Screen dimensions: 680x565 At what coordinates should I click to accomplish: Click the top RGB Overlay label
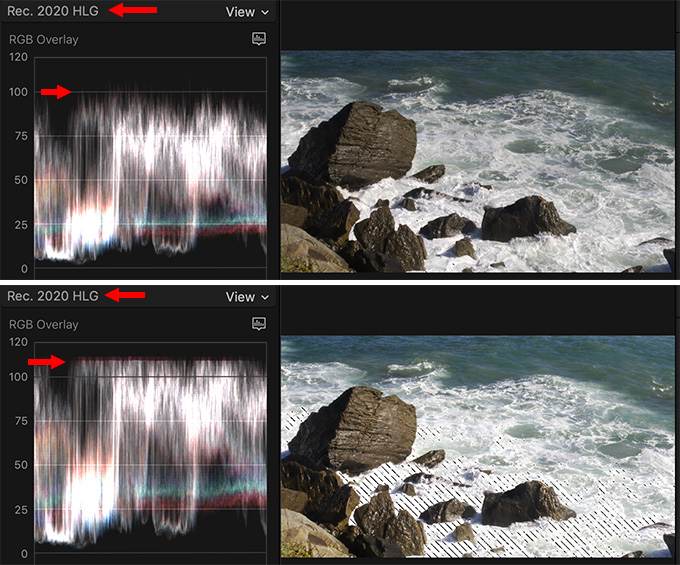44,39
